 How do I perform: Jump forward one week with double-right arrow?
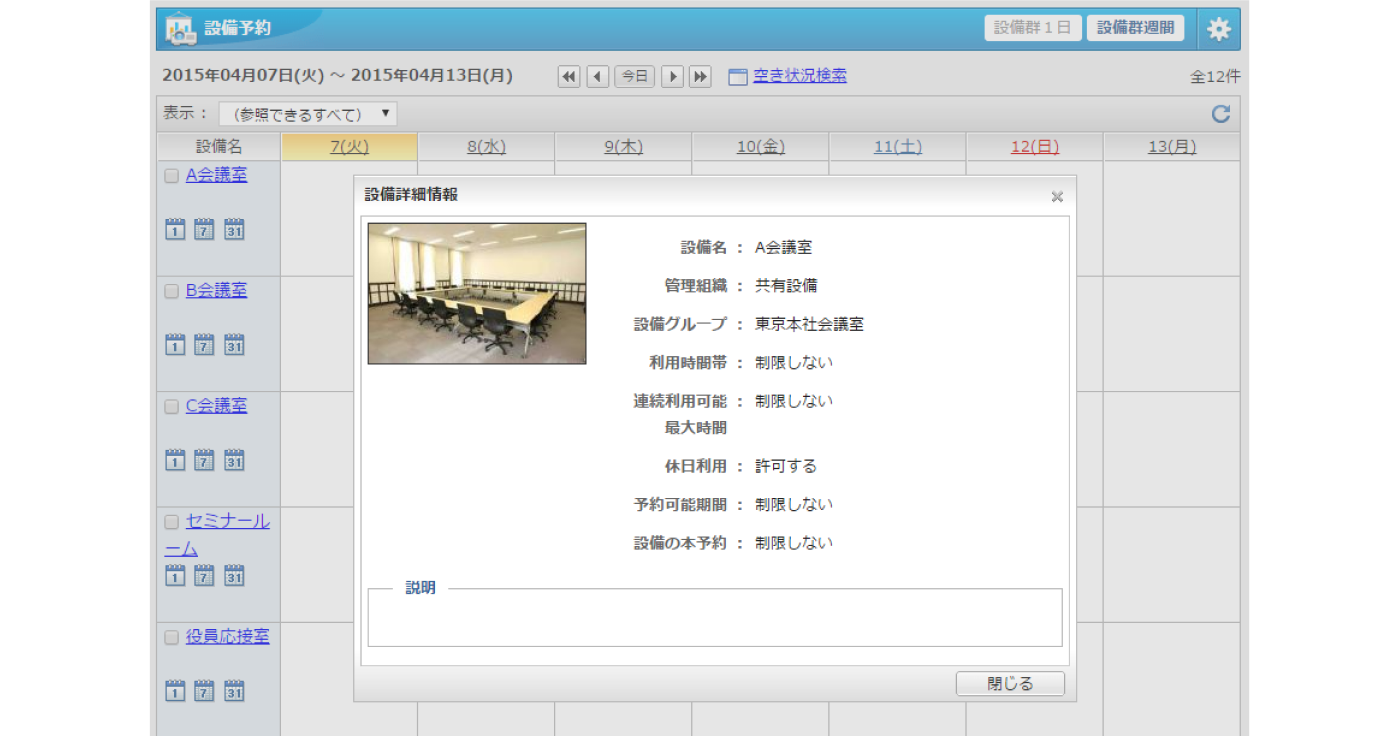pos(700,77)
